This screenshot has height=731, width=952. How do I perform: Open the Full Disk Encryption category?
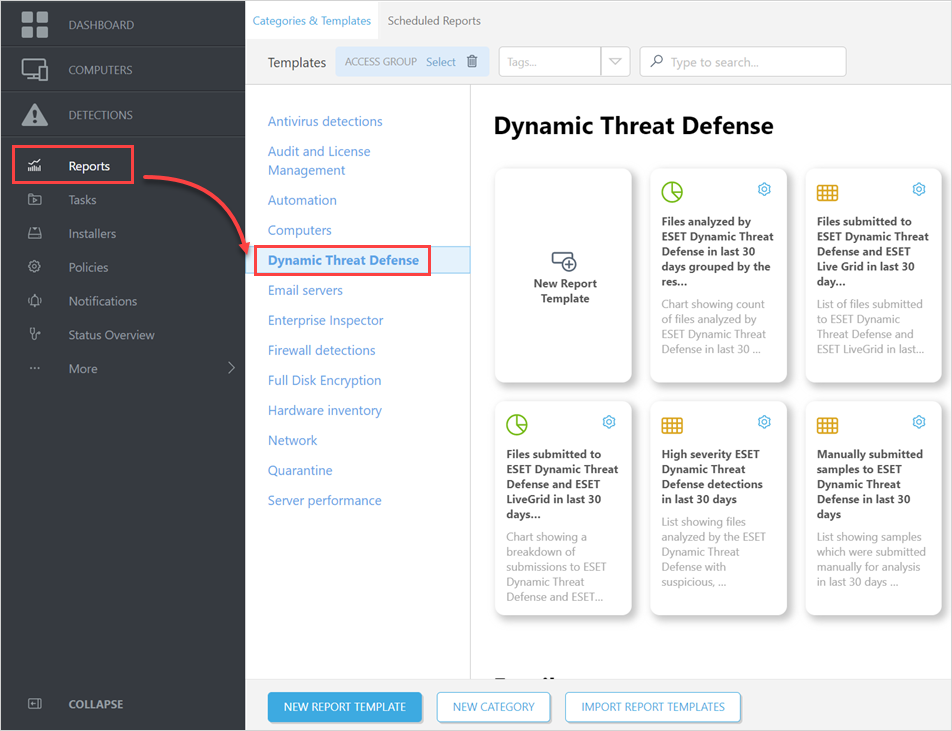tap(324, 380)
